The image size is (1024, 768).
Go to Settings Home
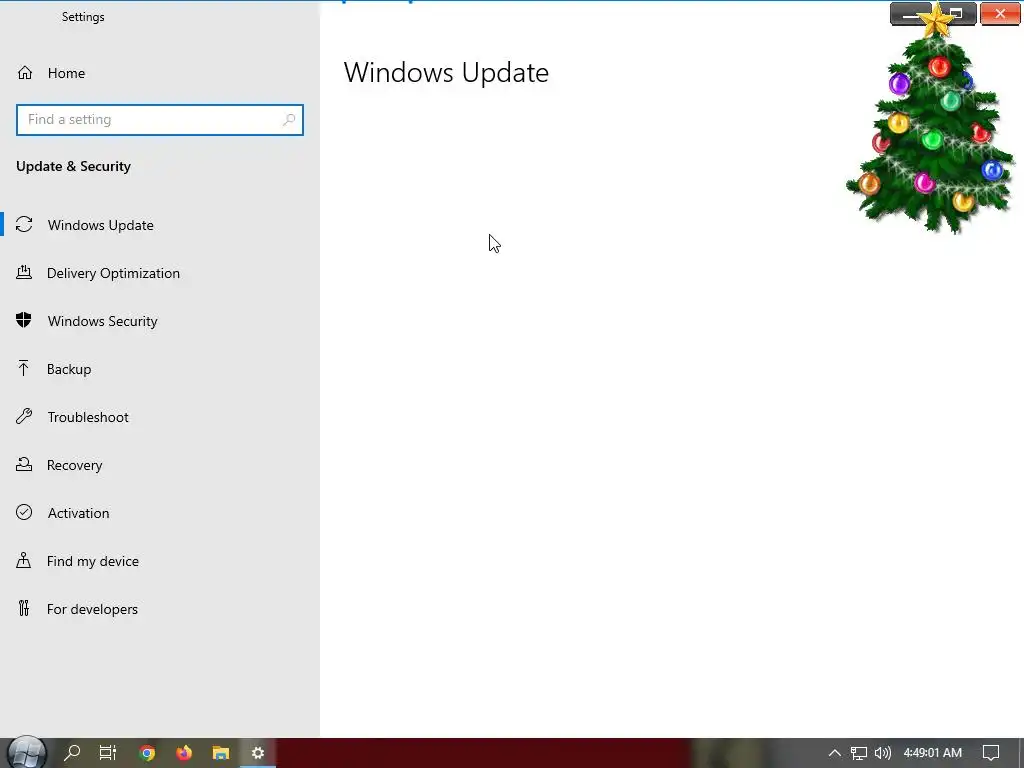(66, 73)
